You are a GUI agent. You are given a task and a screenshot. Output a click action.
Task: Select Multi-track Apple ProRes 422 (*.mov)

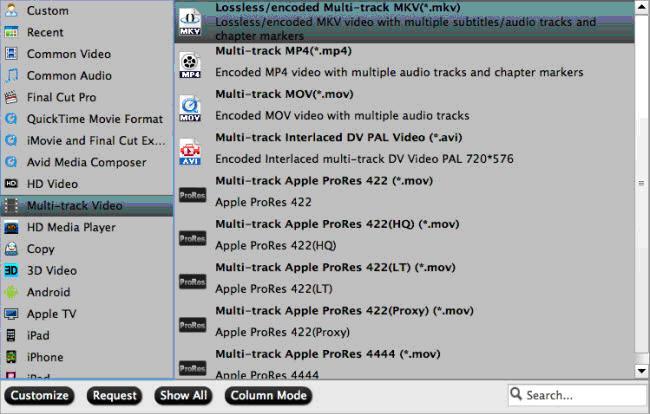coord(404,195)
